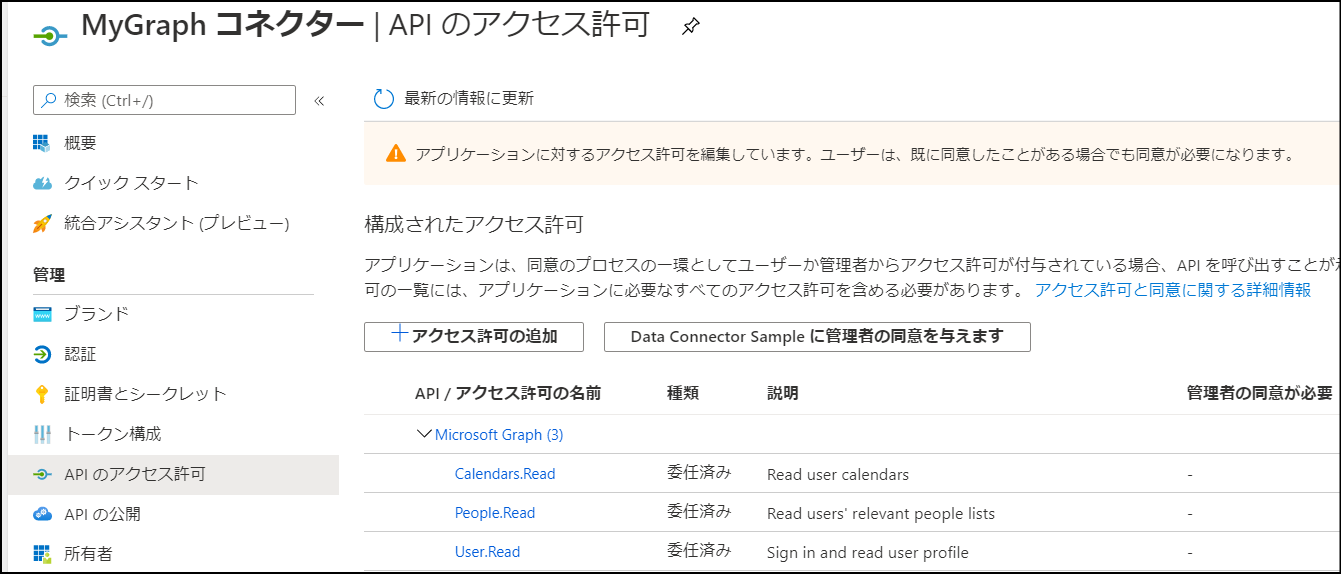
Task: Click 委任済み type in Calendars.Read row
Action: click(699, 472)
